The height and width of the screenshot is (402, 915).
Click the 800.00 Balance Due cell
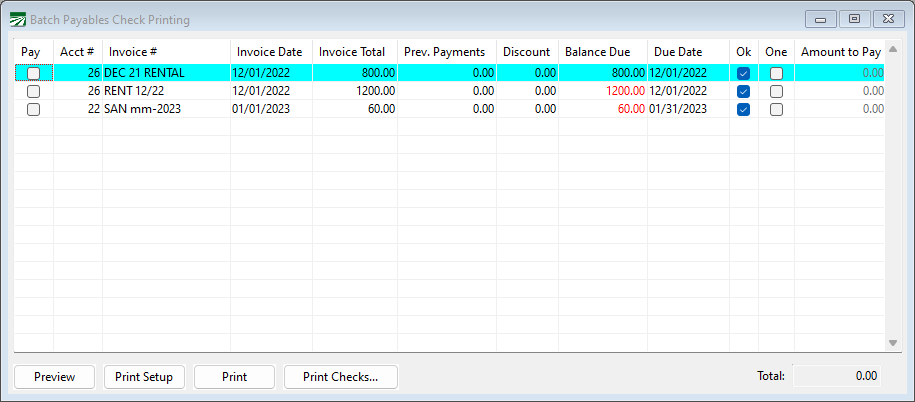pyautogui.click(x=603, y=73)
